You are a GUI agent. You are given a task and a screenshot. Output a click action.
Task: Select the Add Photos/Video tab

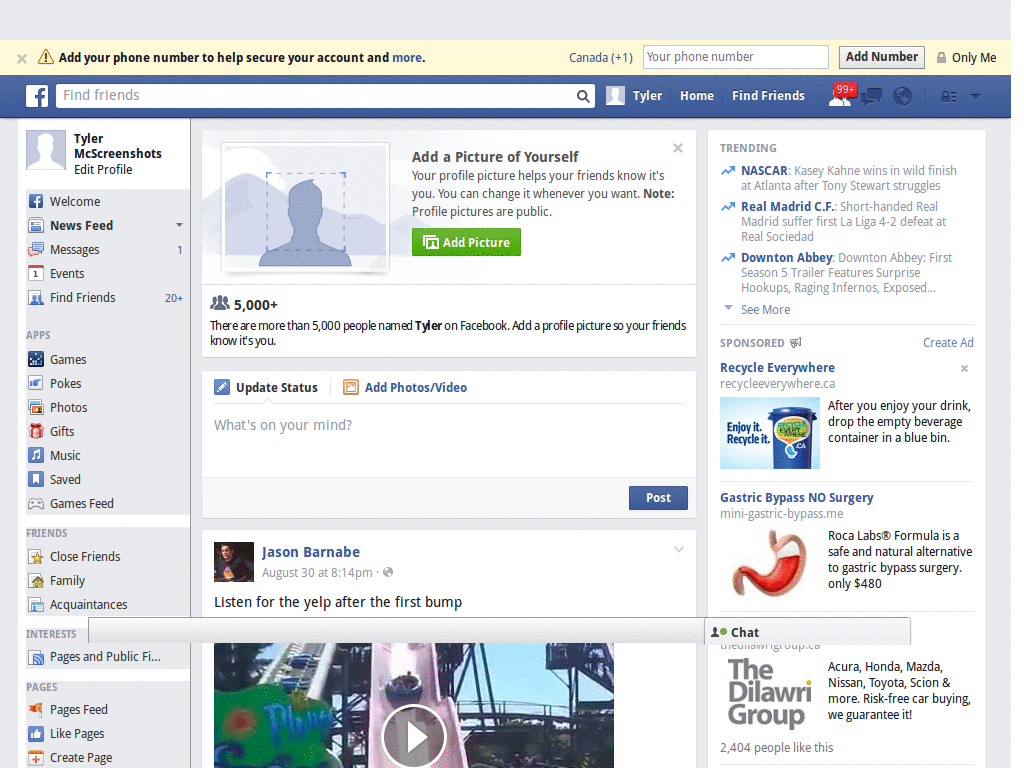point(405,388)
